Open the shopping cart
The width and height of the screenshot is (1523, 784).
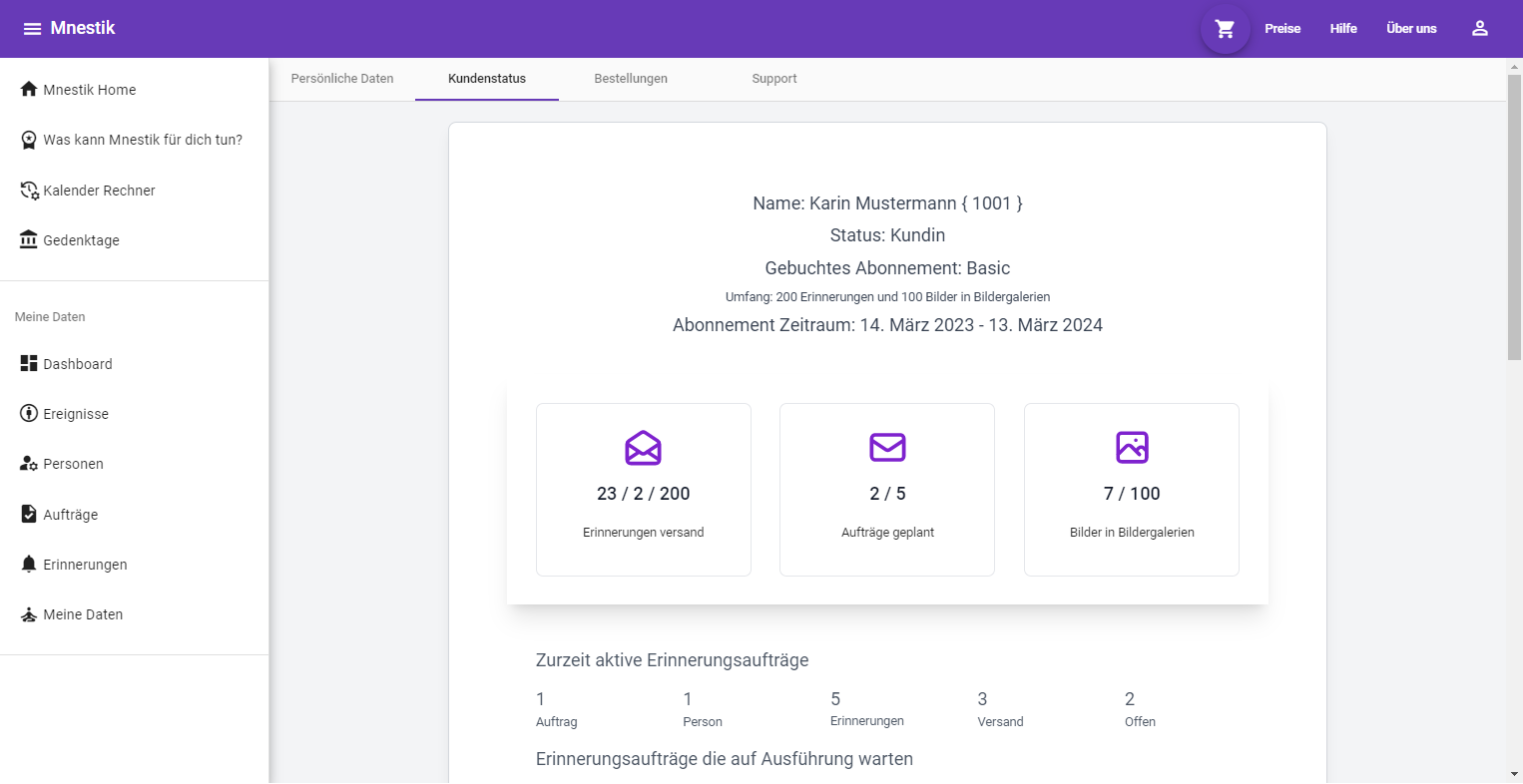coord(1225,29)
